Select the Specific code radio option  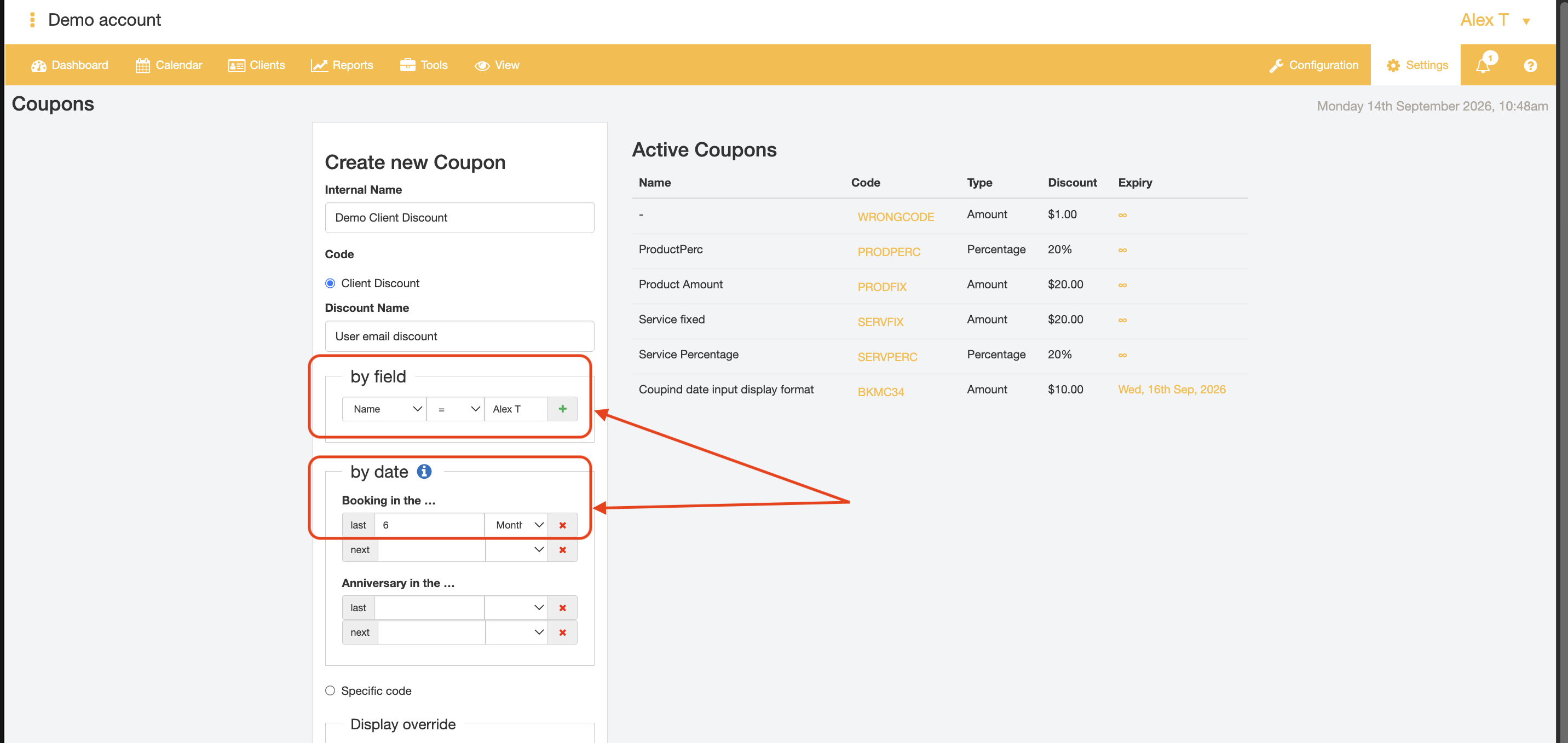330,690
